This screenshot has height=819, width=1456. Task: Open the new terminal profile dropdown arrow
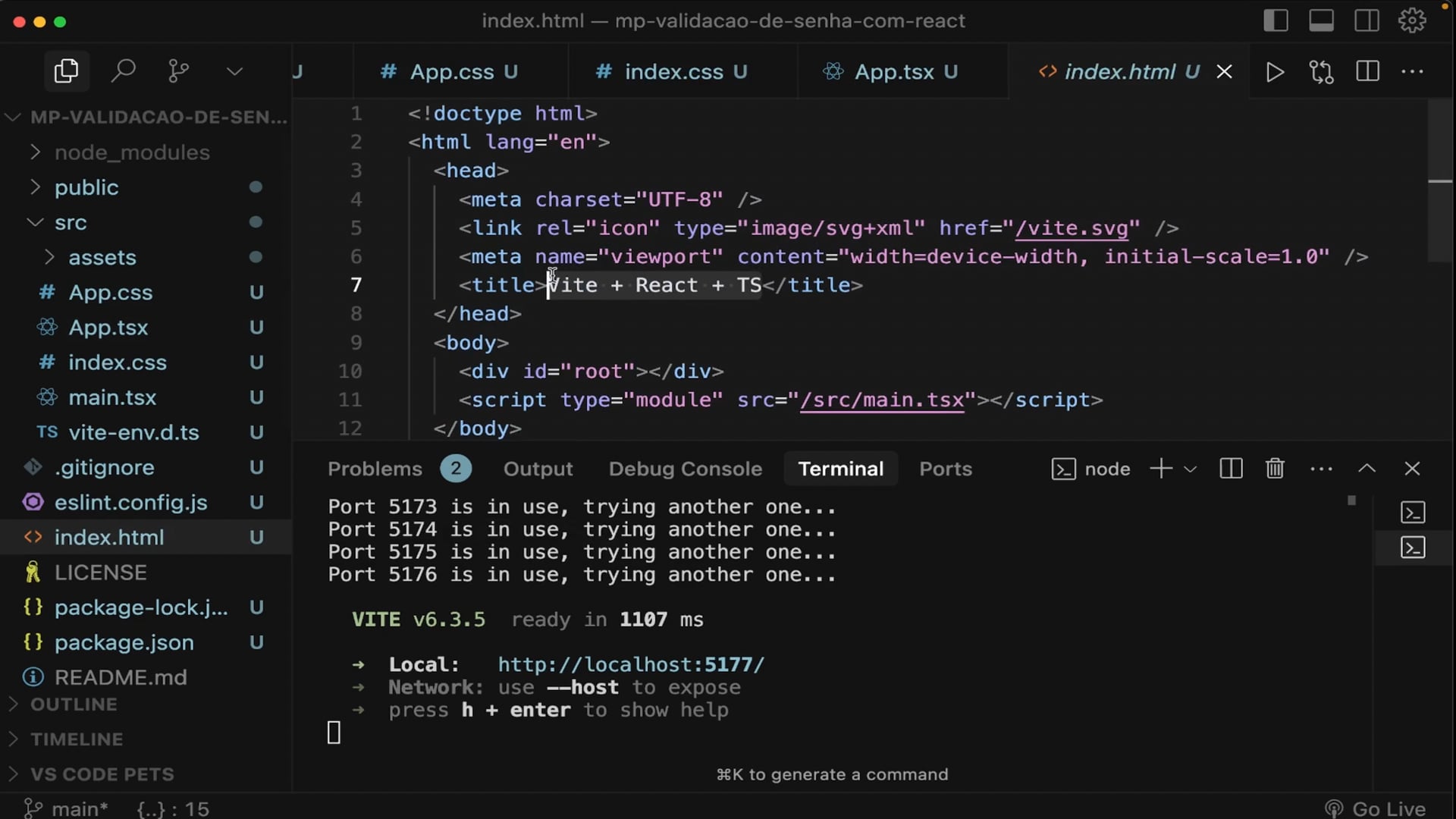[x=1191, y=469]
